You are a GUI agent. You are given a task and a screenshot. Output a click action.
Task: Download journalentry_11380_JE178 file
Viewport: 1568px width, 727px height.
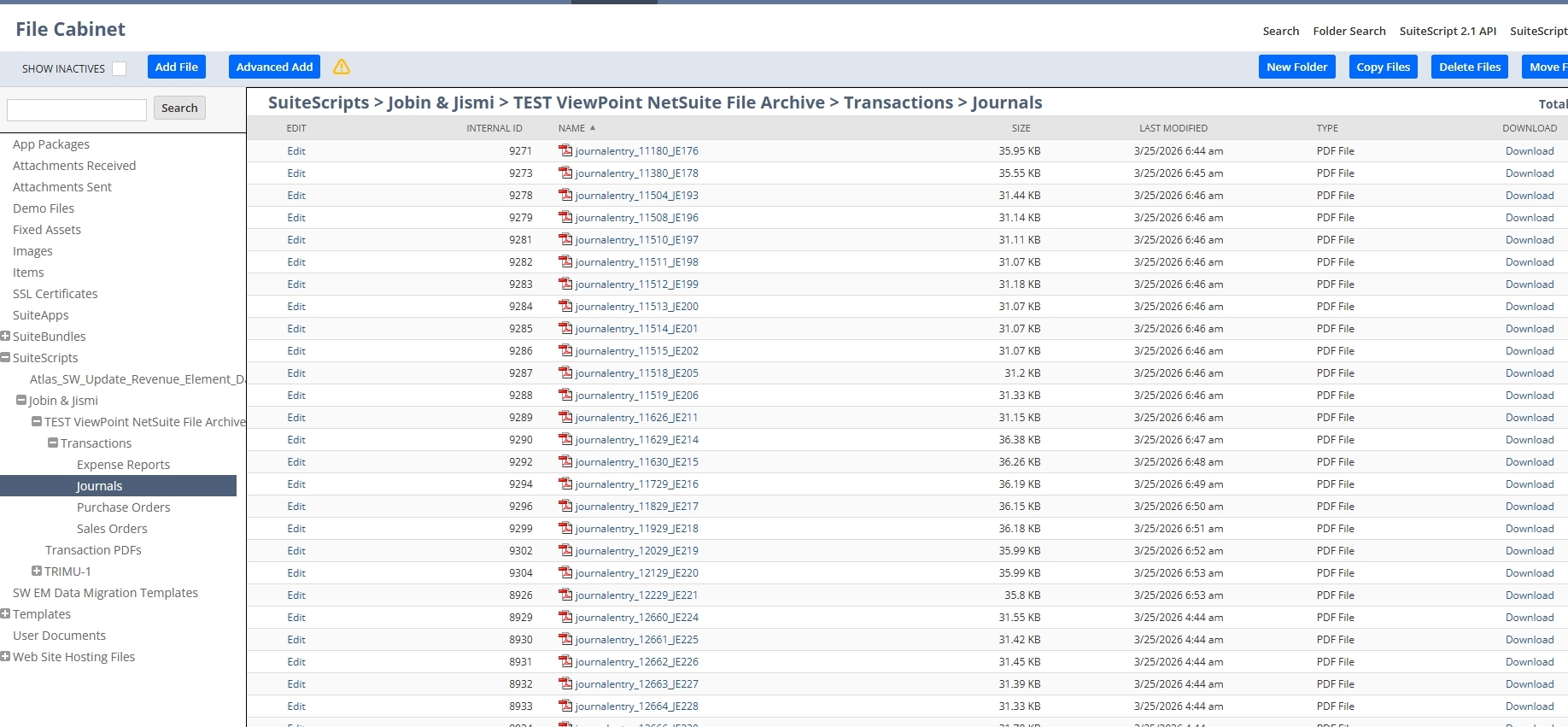click(1529, 173)
